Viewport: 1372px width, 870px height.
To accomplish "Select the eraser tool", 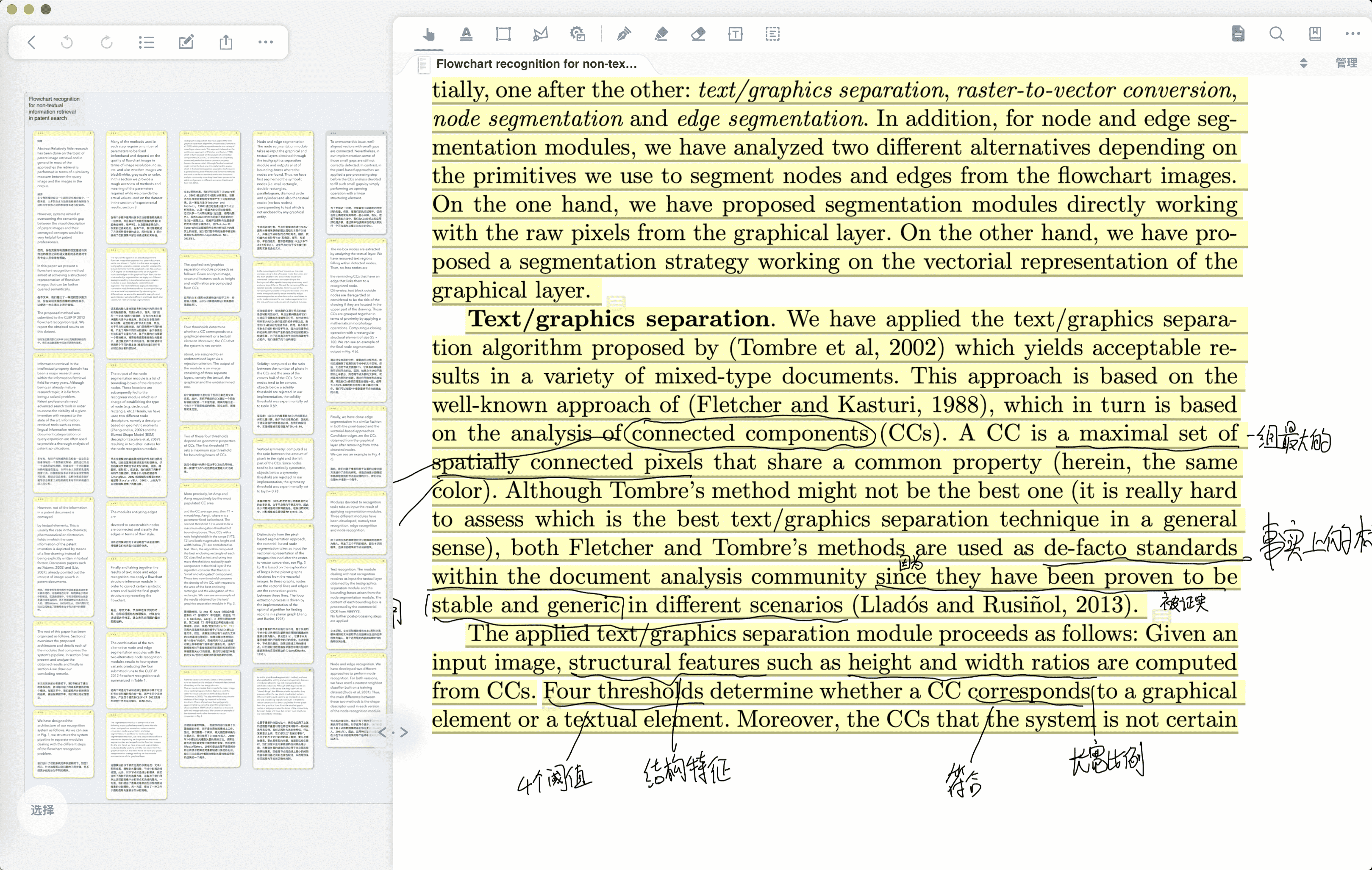I will click(x=698, y=35).
